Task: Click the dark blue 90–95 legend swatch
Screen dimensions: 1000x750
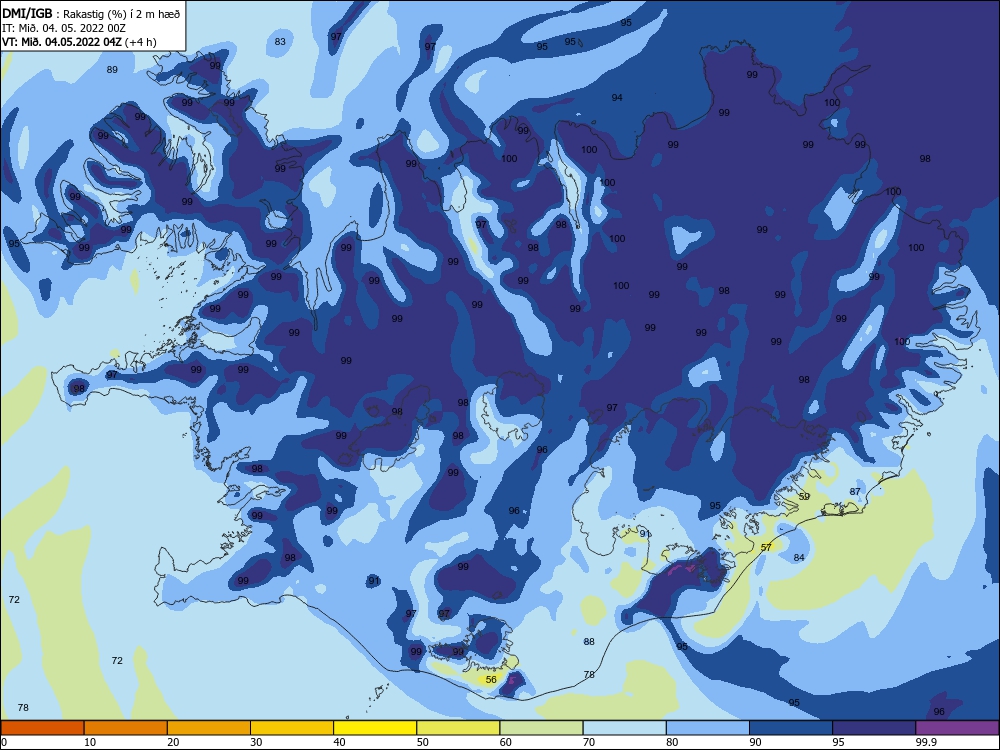Action: pos(791,728)
